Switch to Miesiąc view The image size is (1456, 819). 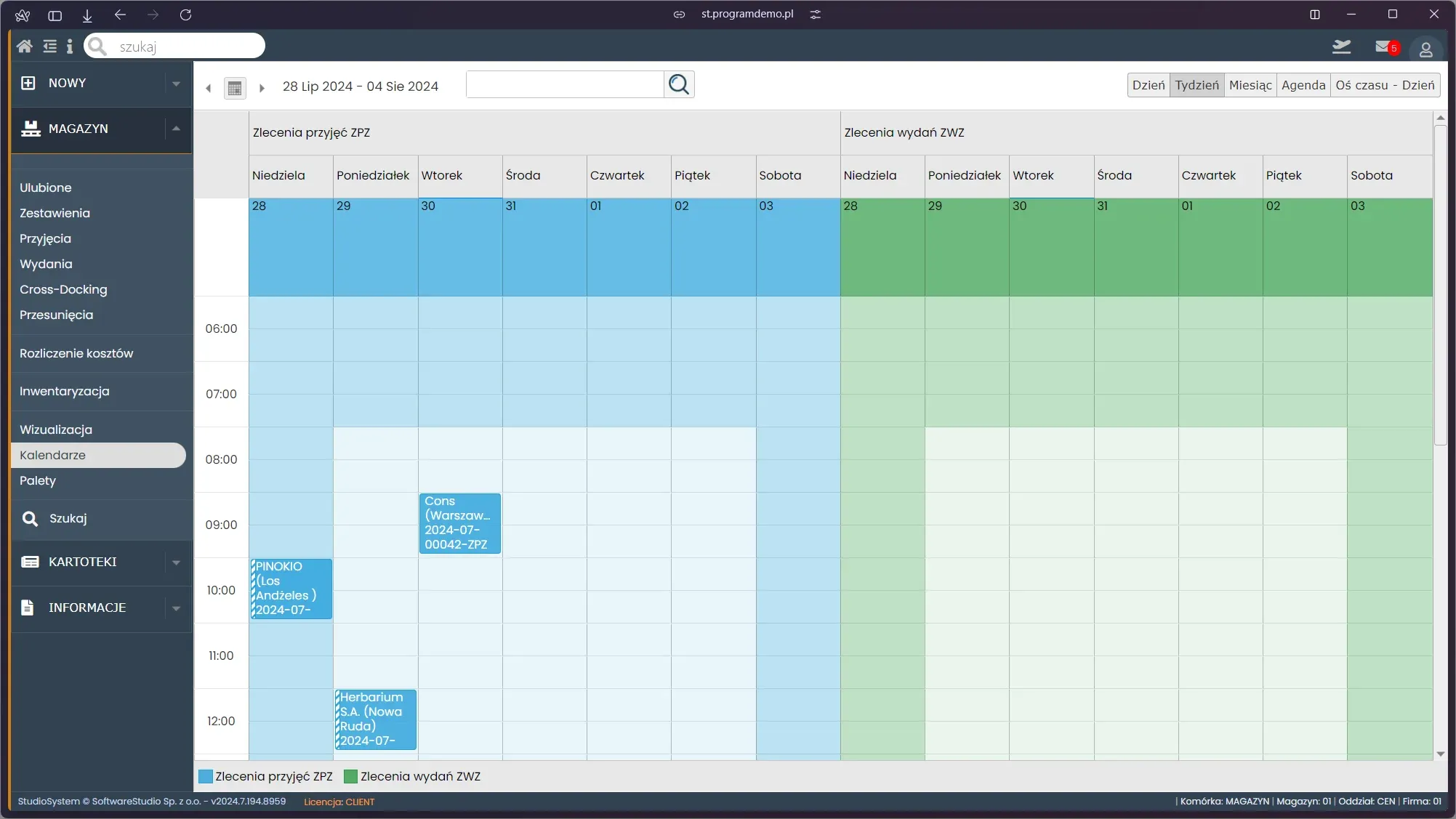(1250, 85)
